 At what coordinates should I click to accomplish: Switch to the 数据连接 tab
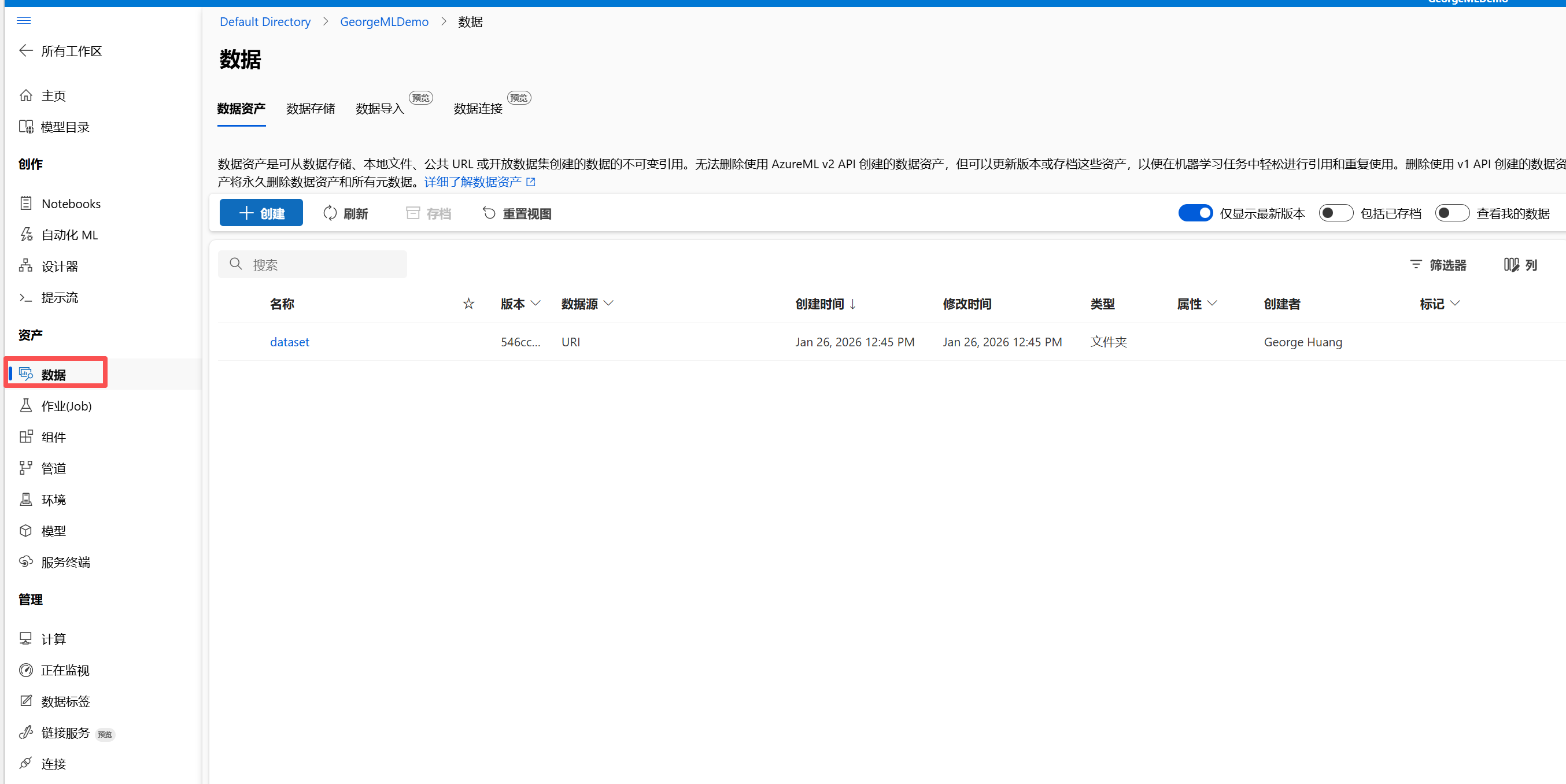(x=478, y=109)
